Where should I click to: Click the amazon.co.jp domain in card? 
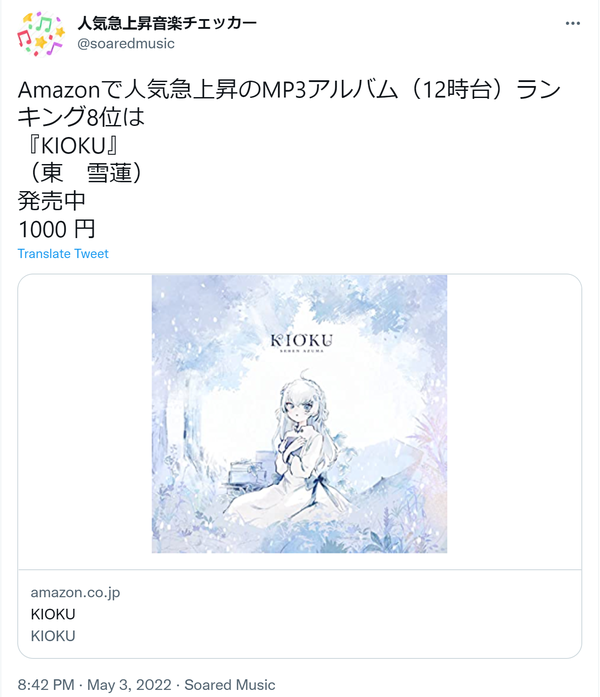click(75, 593)
